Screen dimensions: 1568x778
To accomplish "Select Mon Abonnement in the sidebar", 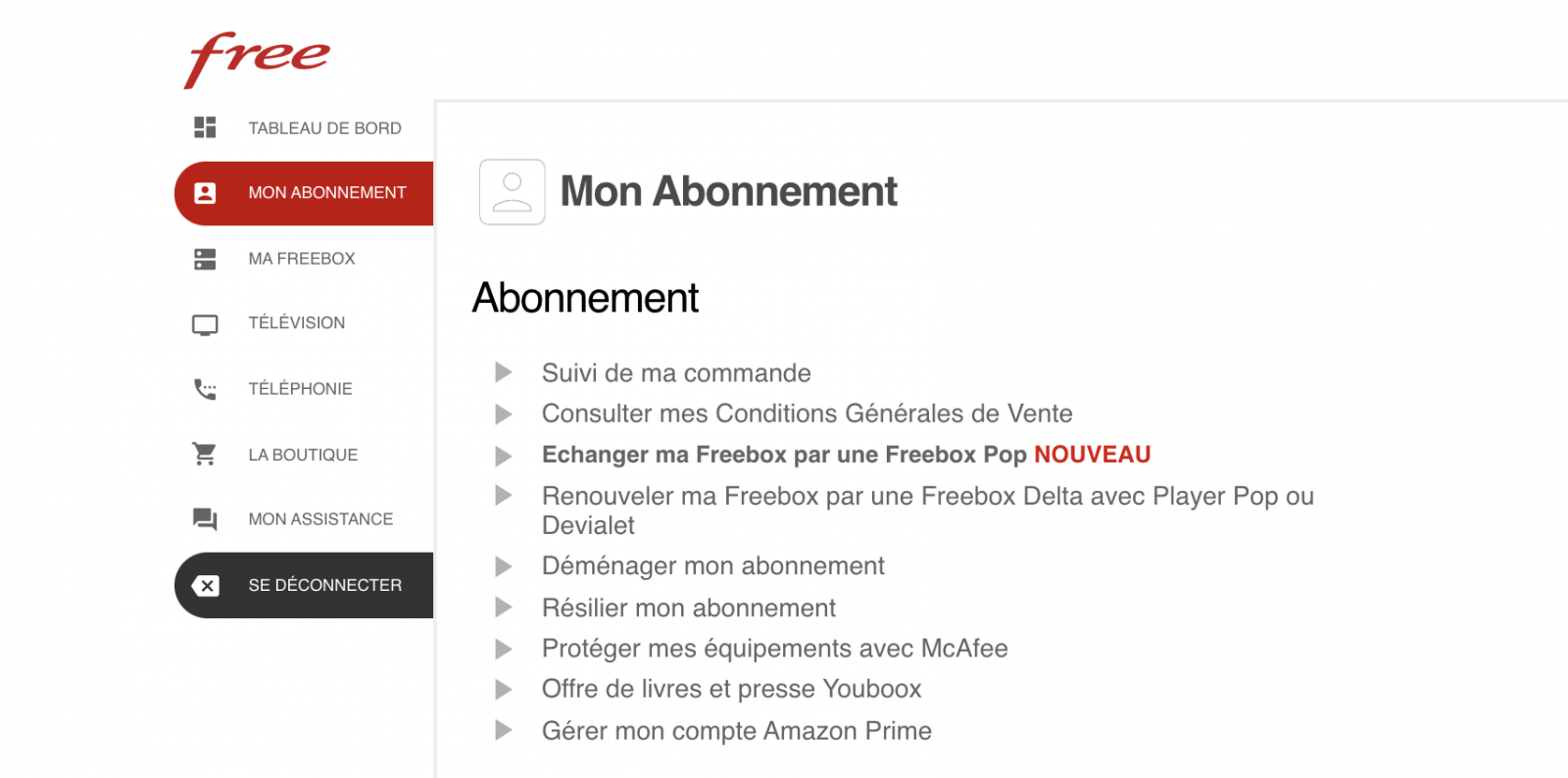I will [x=326, y=193].
